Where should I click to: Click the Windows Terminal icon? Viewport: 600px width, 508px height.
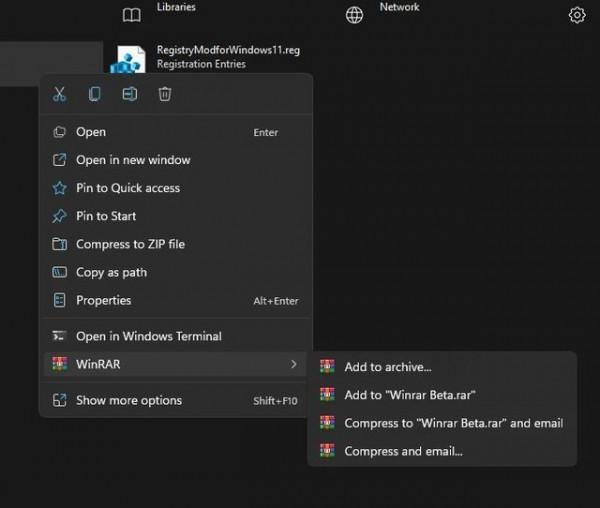click(59, 336)
